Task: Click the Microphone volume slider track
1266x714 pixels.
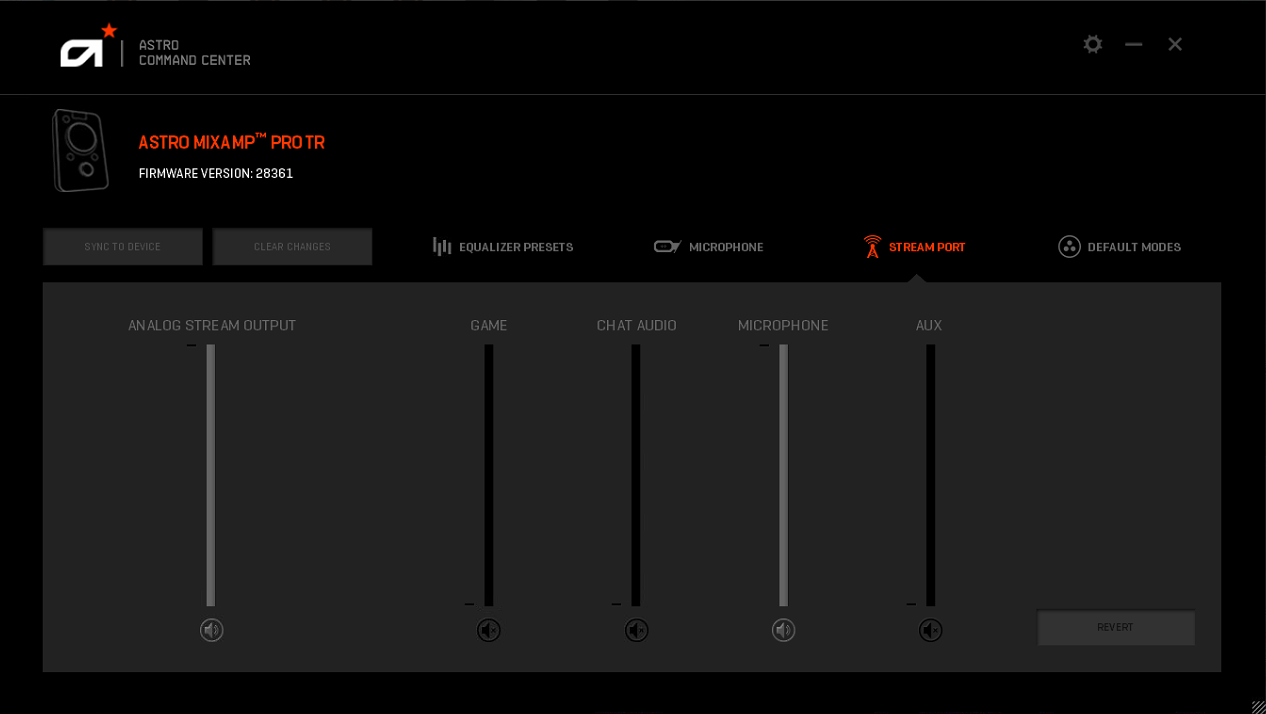Action: [784, 475]
